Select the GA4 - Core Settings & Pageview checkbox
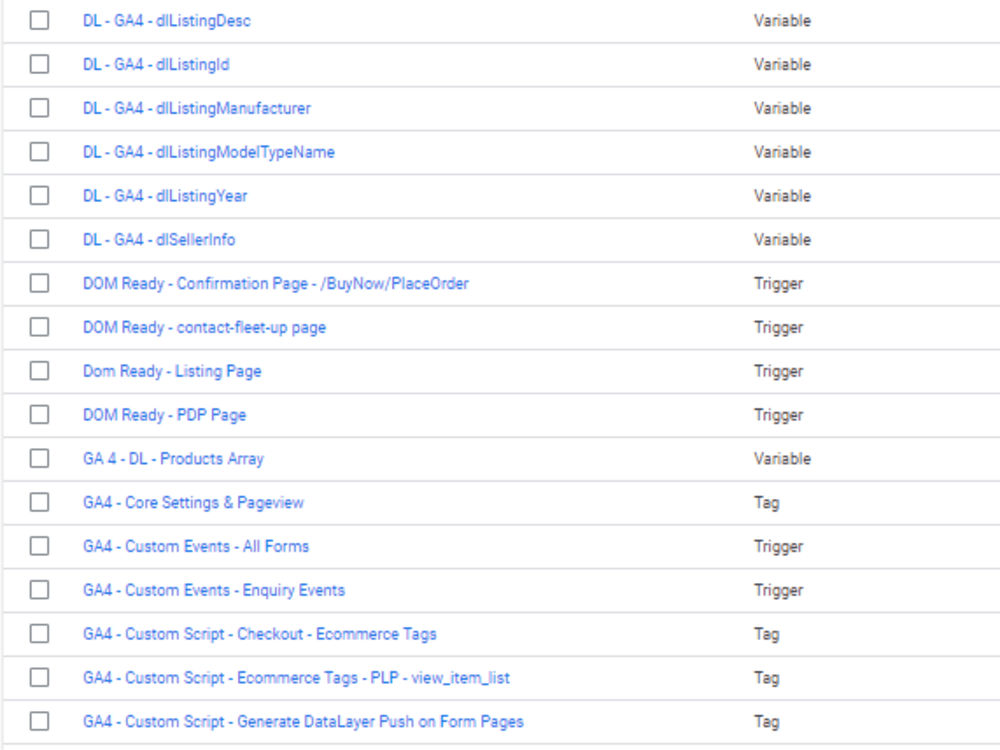Screen dimensions: 1000x750 point(39,503)
